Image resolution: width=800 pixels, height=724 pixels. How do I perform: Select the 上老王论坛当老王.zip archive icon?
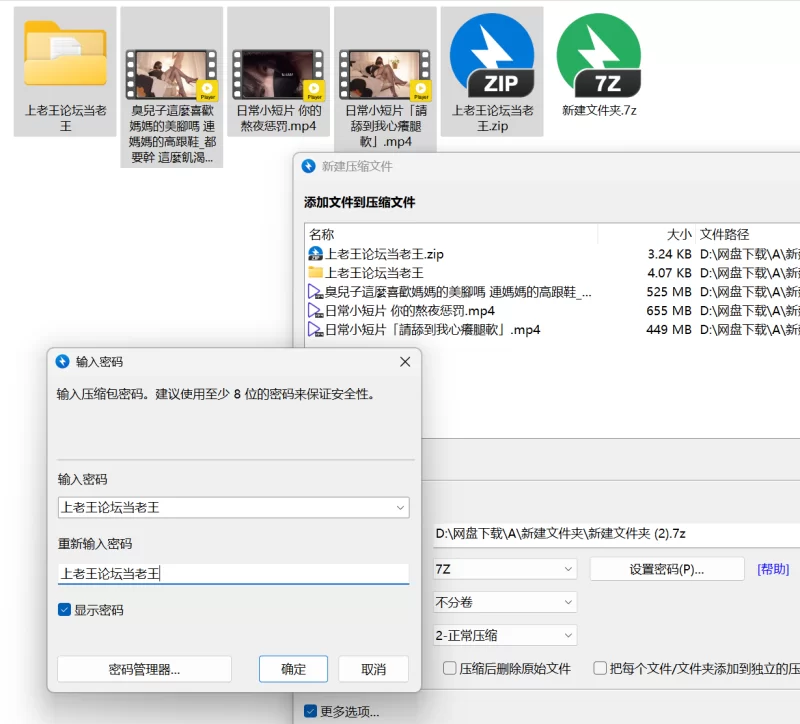tap(492, 55)
